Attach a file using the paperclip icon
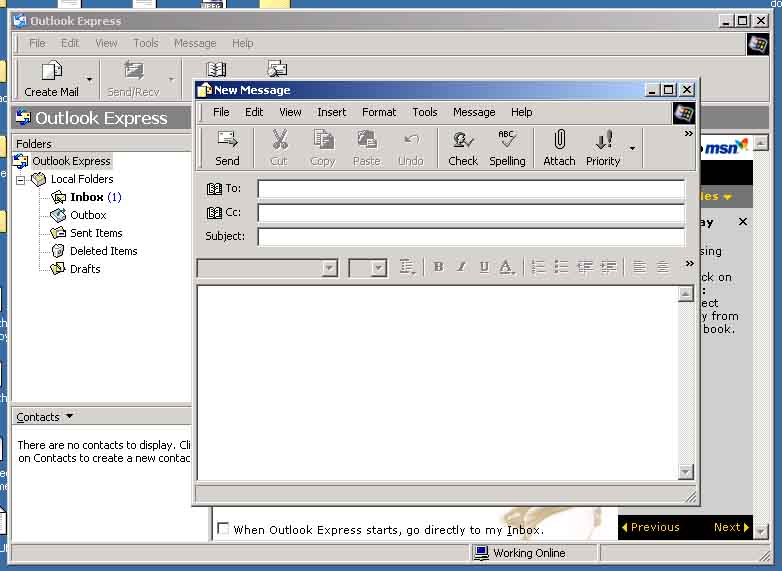This screenshot has width=782, height=571. pyautogui.click(x=560, y=148)
